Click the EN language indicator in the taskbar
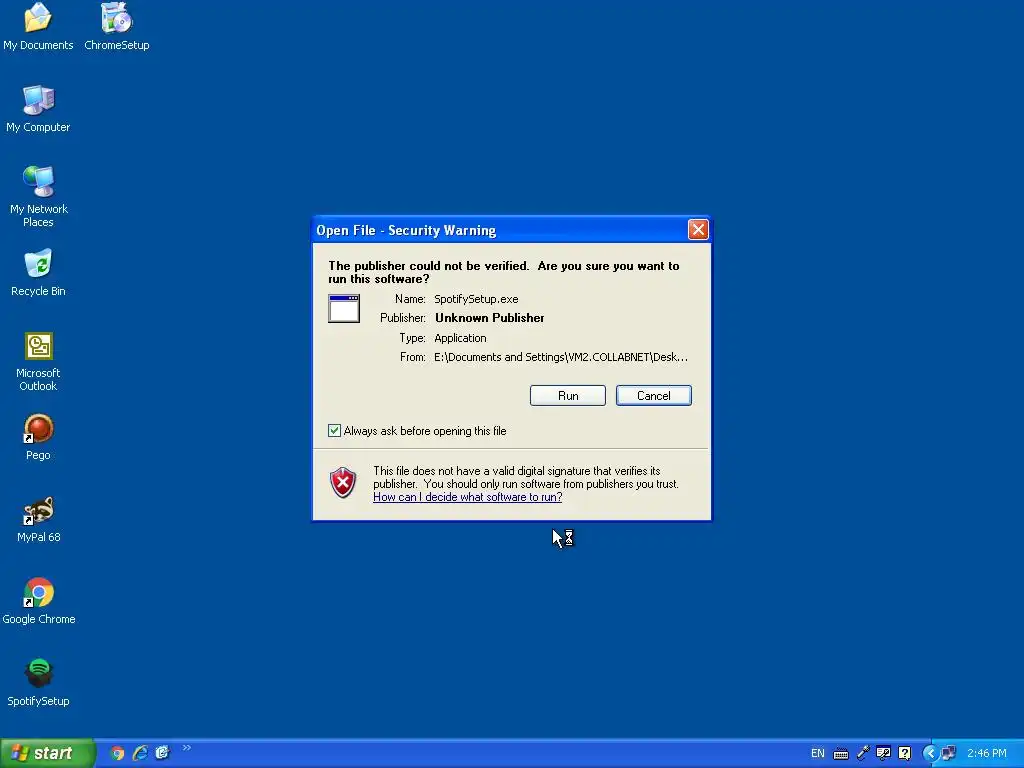 [x=818, y=753]
